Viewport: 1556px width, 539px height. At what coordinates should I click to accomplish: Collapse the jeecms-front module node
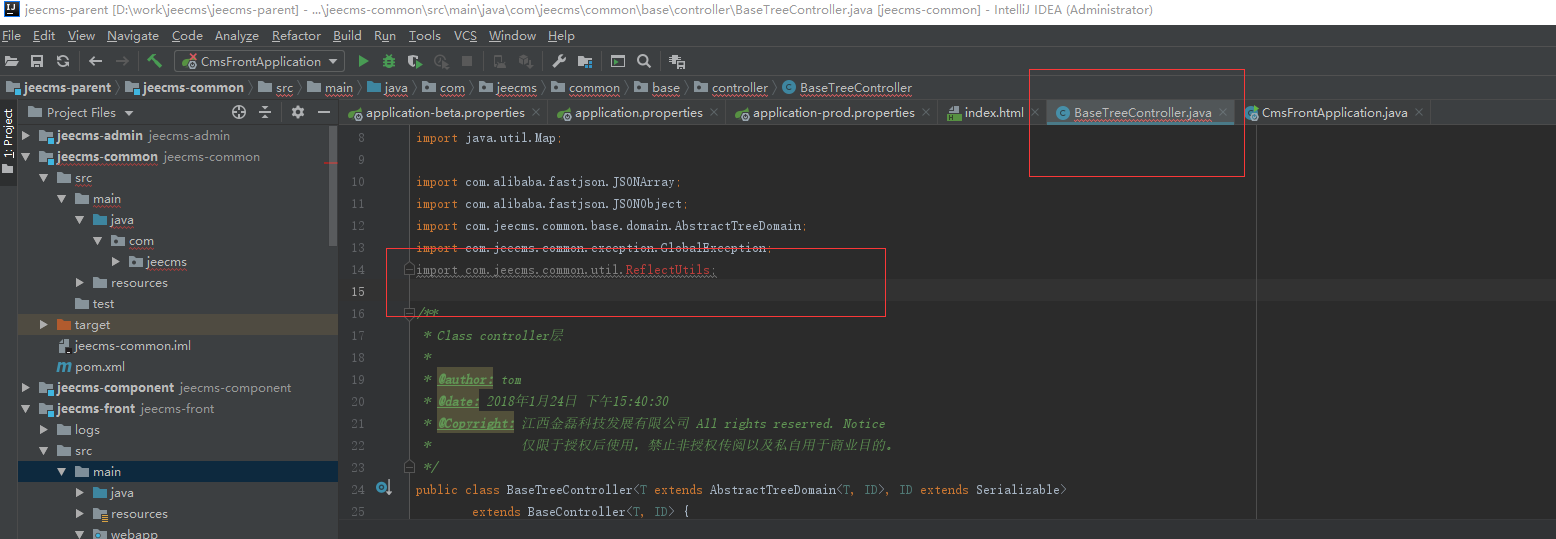pos(26,409)
